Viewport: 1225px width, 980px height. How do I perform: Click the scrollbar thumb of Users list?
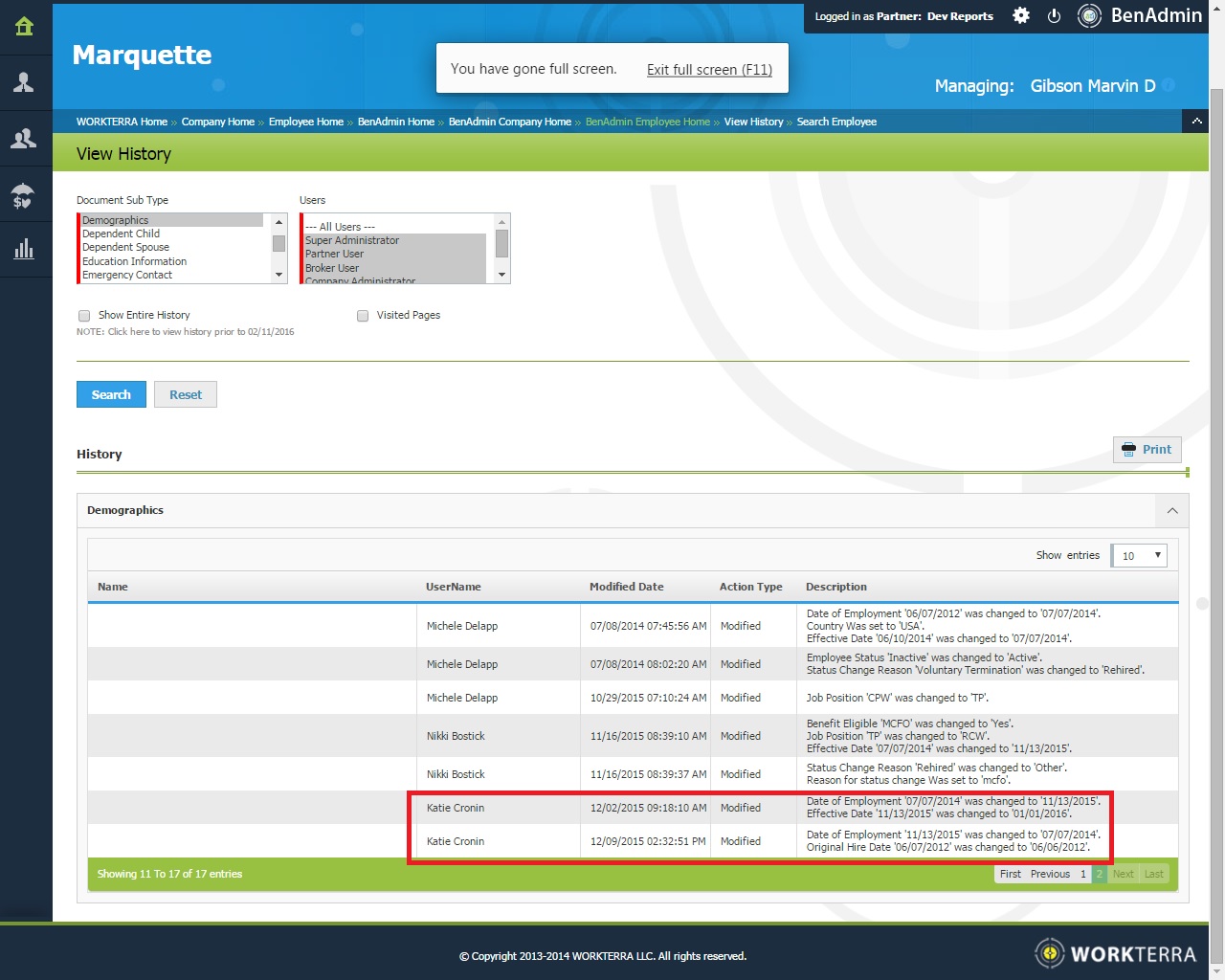pyautogui.click(x=502, y=244)
